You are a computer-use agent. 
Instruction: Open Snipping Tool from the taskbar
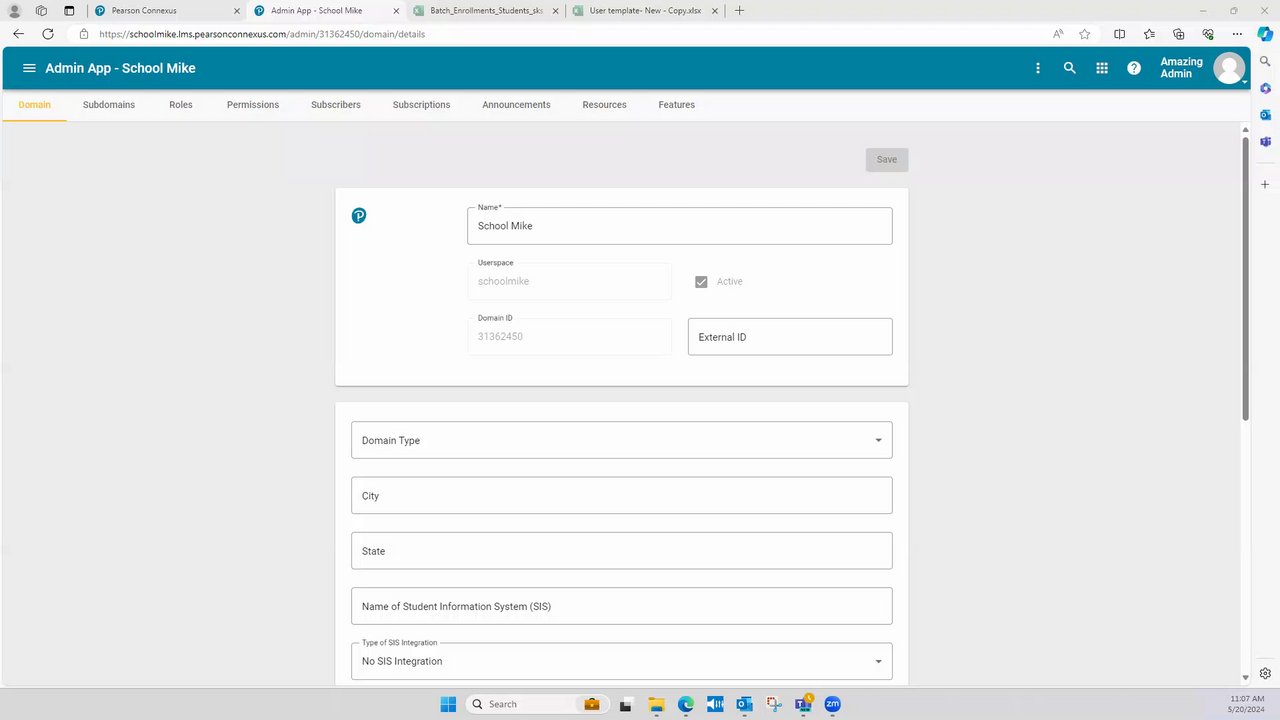773,704
